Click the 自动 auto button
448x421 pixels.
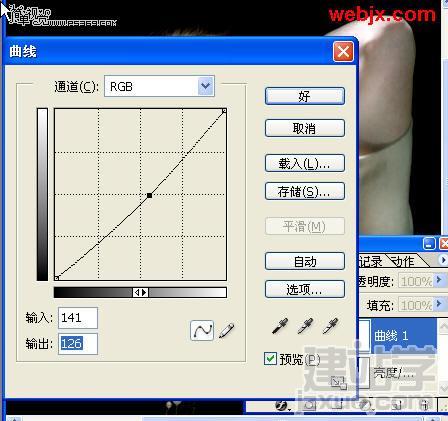coord(305,261)
